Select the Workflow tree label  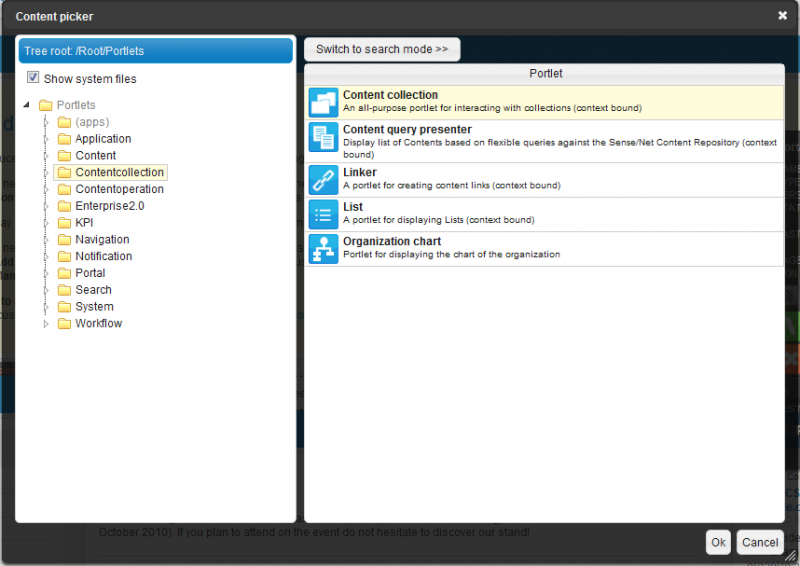click(x=98, y=324)
